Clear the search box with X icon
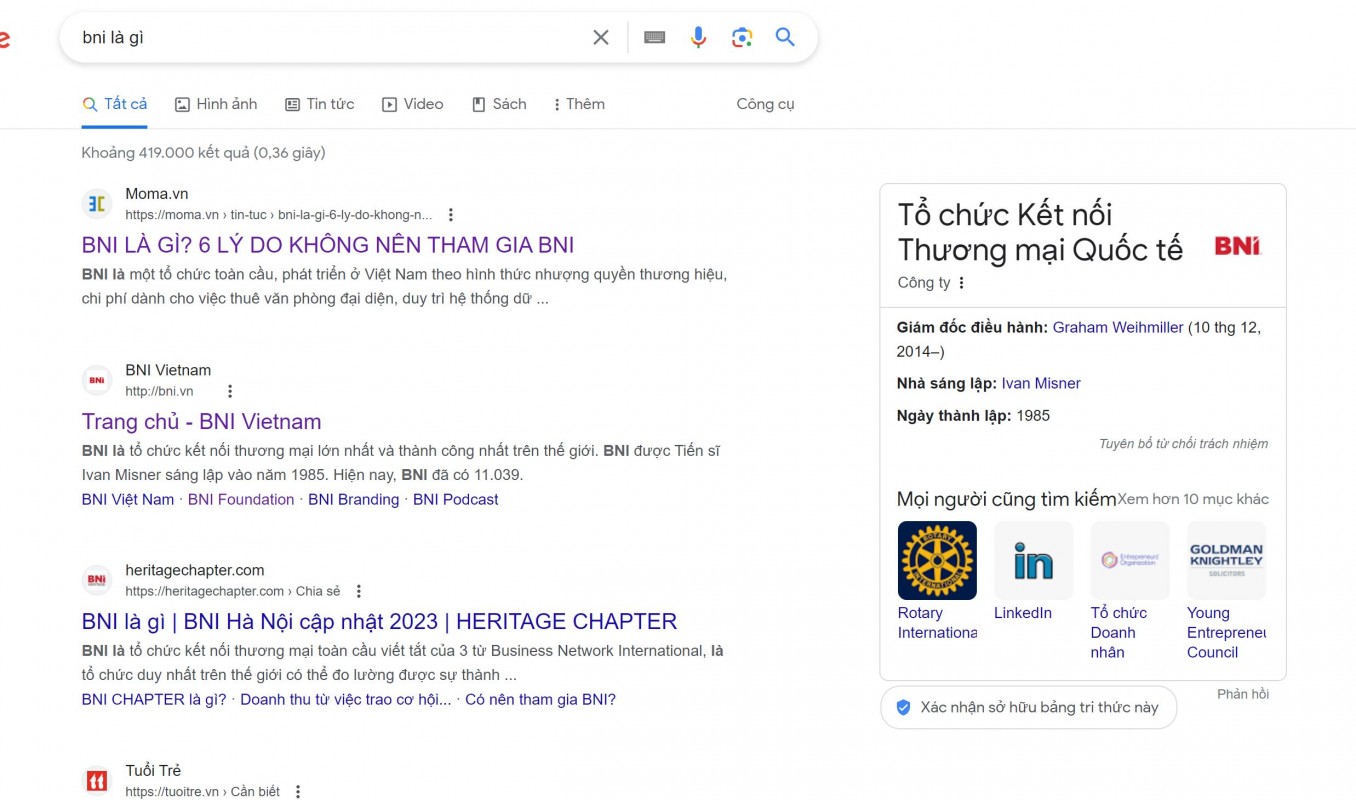The height and width of the screenshot is (800, 1356). click(600, 38)
